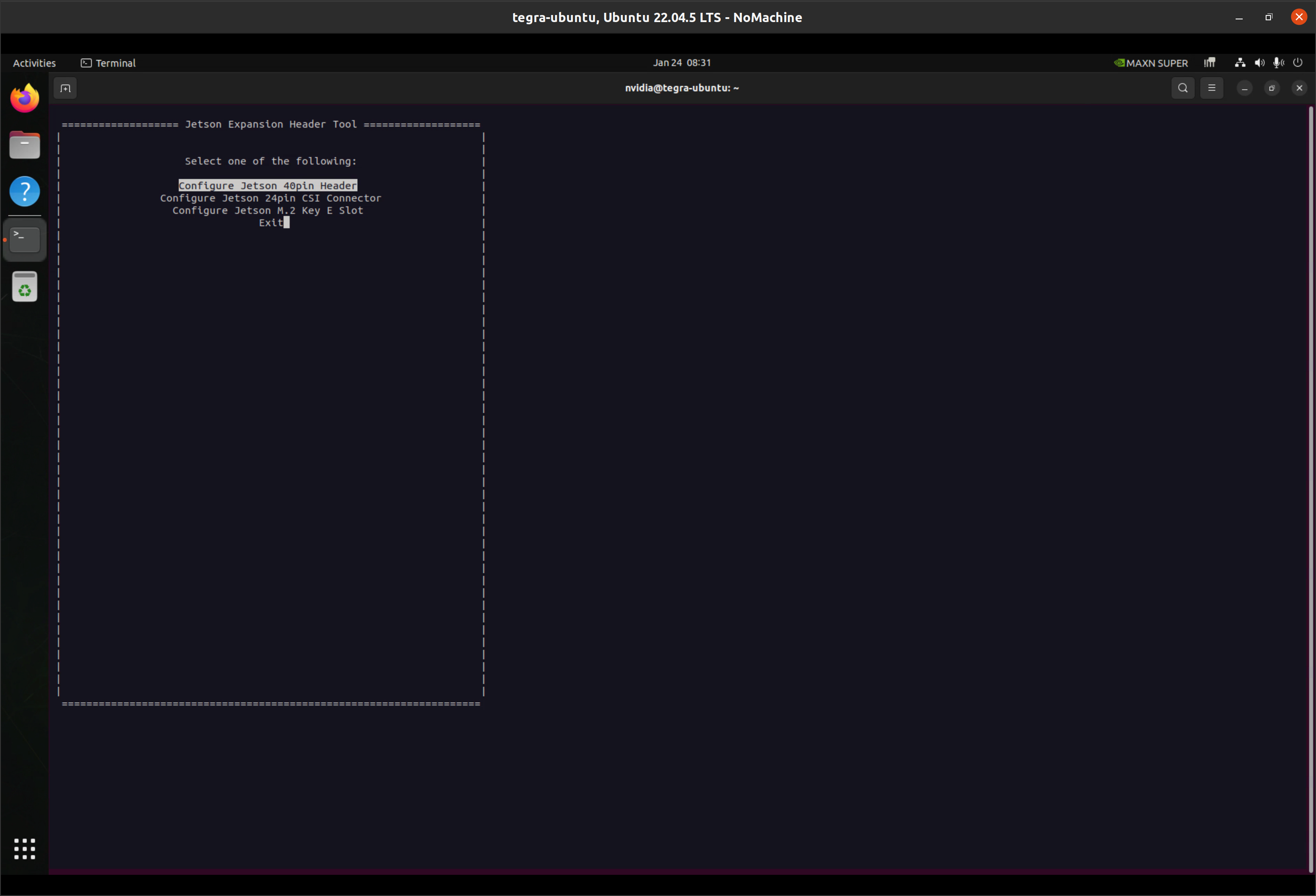Screen dimensions: 1316x896
Task: Click the network status tray icon
Action: tap(1240, 63)
